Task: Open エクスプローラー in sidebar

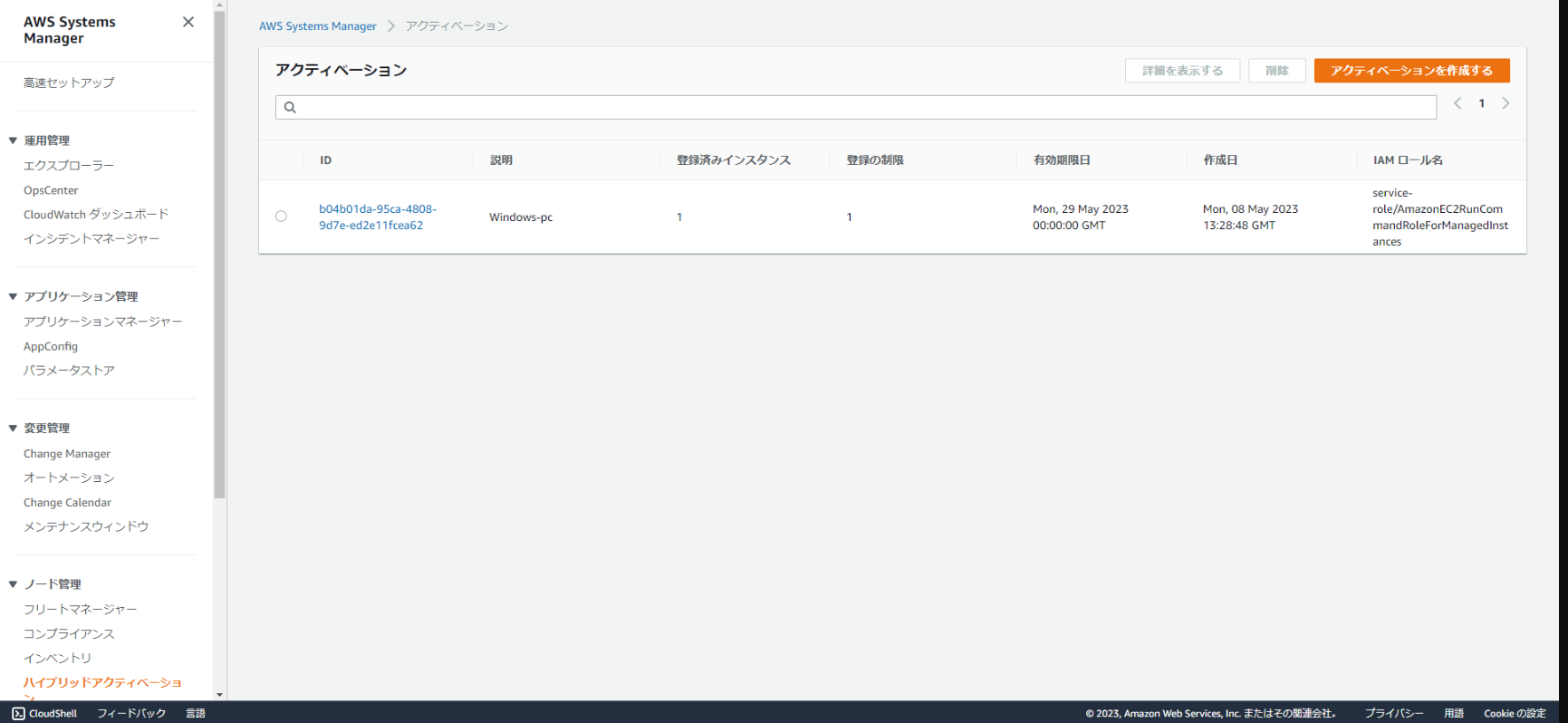Action: coord(69,166)
